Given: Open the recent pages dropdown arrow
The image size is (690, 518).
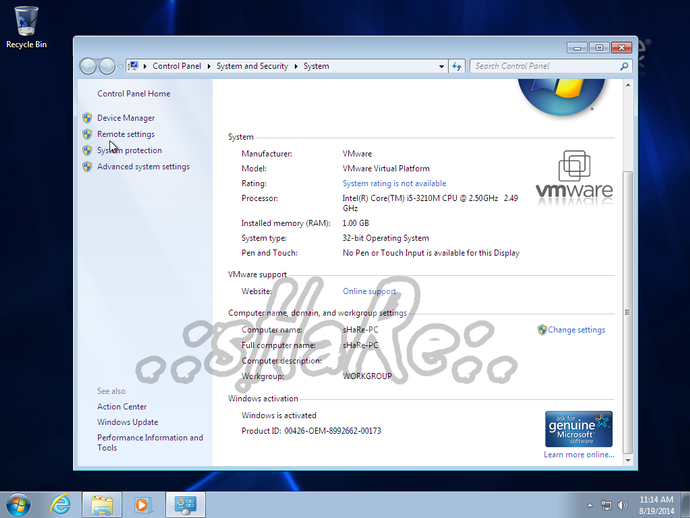Looking at the screenshot, I should tap(120, 66).
